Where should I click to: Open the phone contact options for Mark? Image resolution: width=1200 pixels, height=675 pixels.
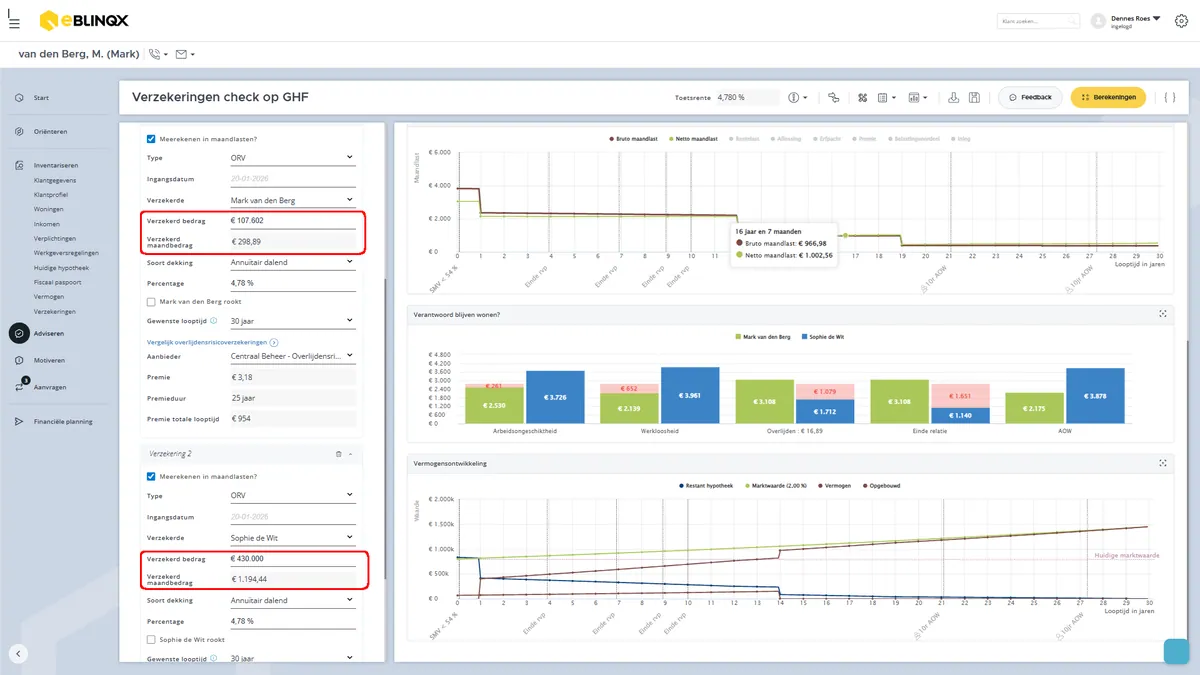pyautogui.click(x=158, y=54)
